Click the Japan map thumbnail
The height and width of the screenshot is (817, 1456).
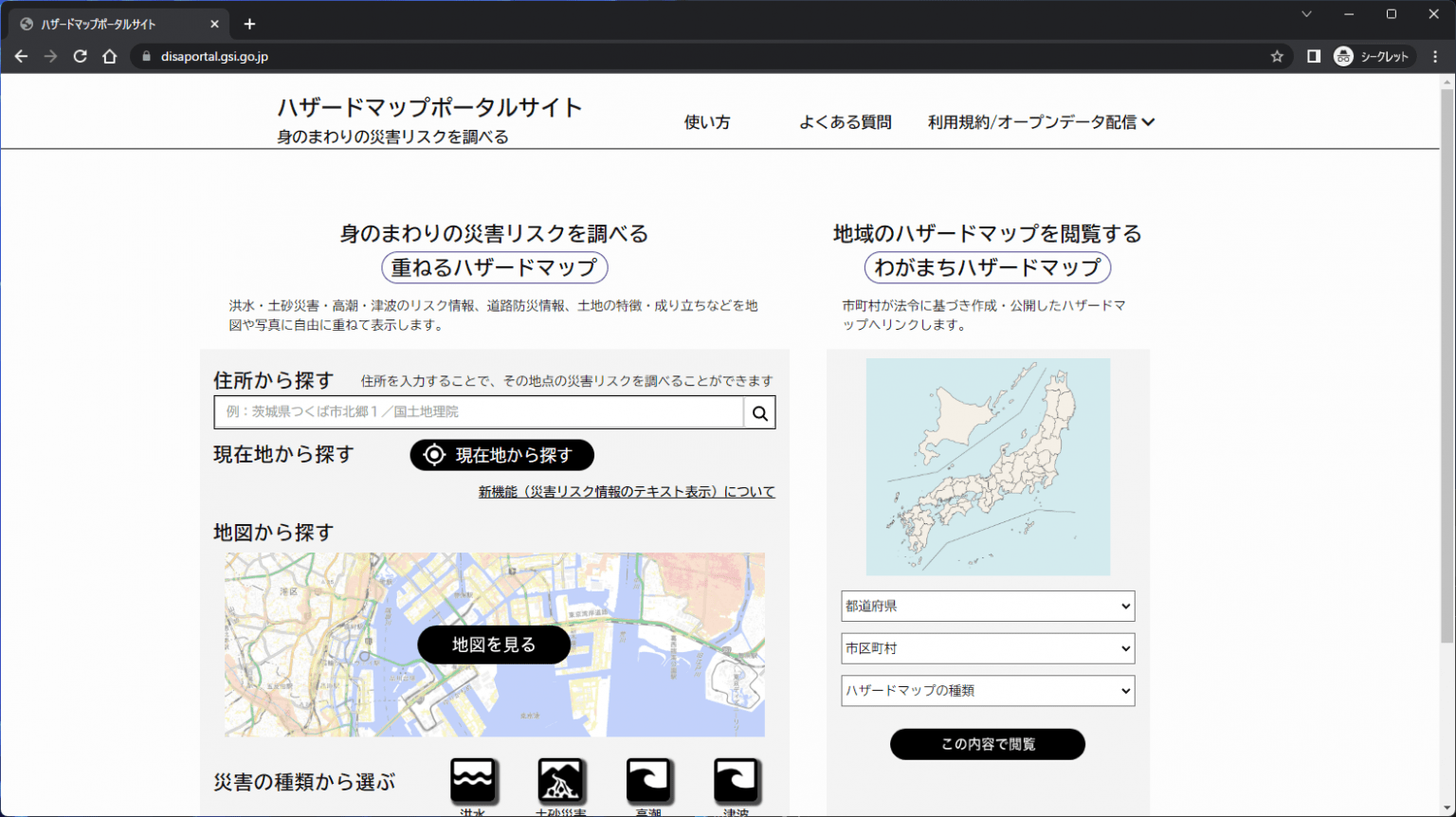click(x=988, y=466)
